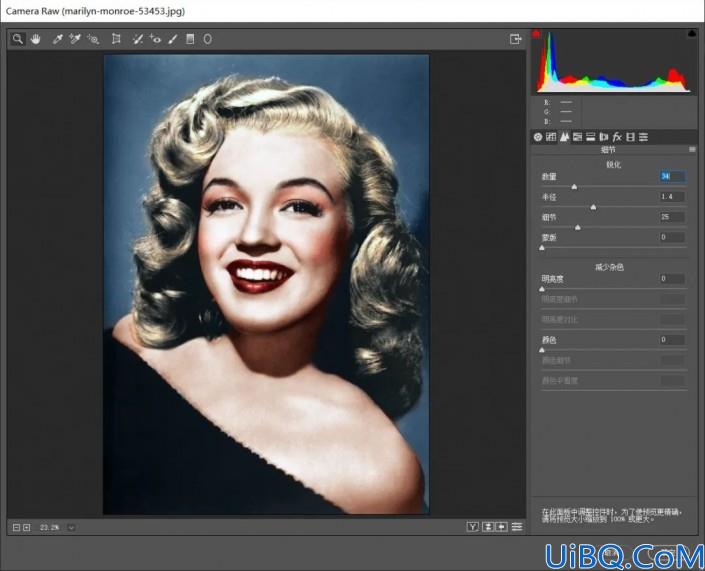
Task: Open the preview preferences menu icon
Action: (517, 526)
